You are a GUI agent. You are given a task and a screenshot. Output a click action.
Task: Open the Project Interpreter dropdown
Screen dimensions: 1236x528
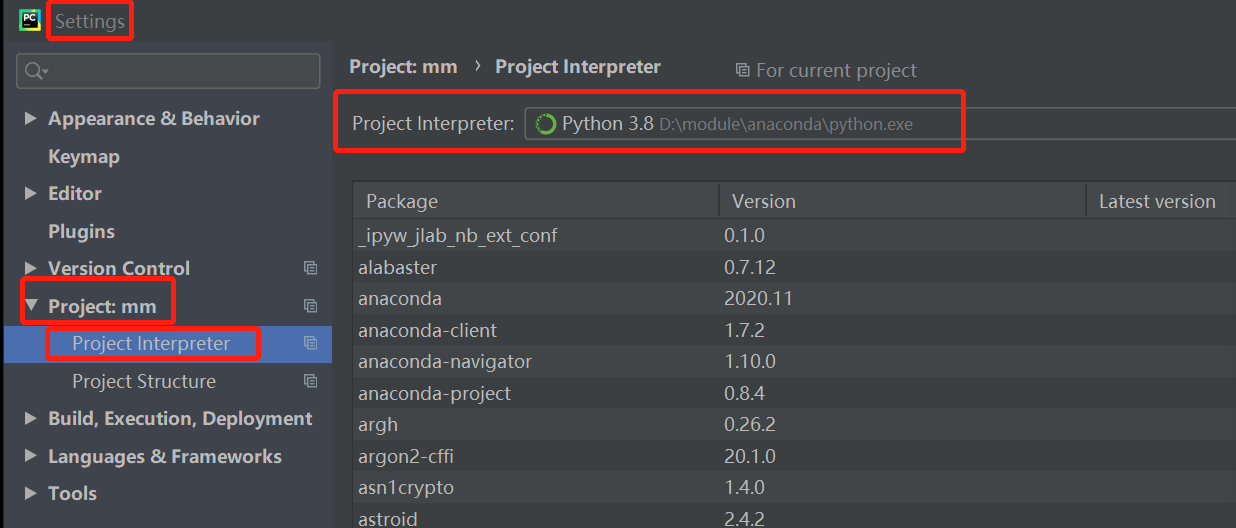(880, 124)
